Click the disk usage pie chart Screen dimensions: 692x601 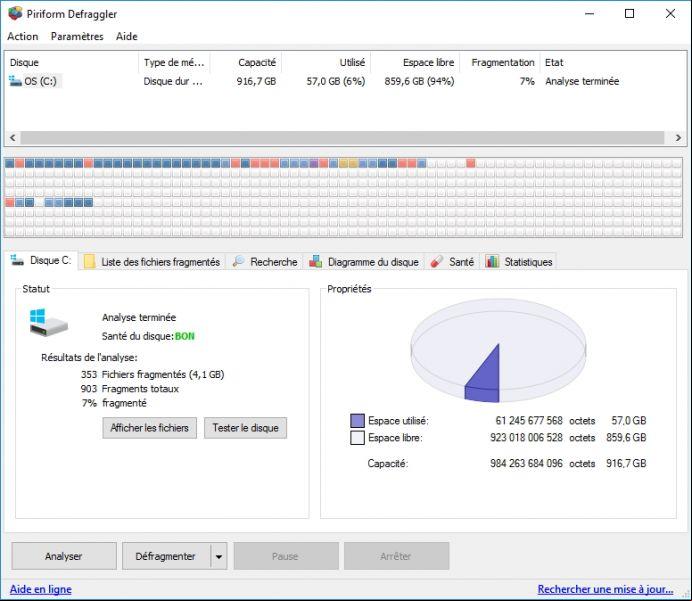498,350
